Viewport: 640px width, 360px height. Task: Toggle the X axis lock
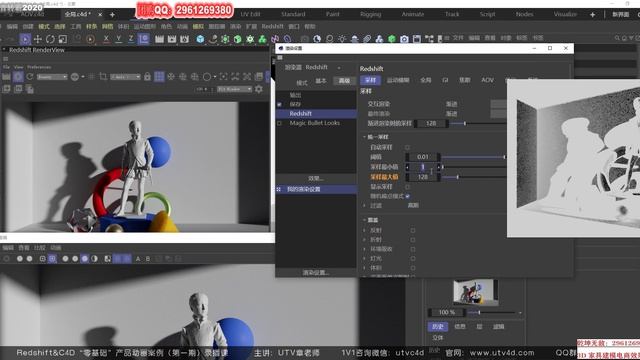(x=106, y=39)
